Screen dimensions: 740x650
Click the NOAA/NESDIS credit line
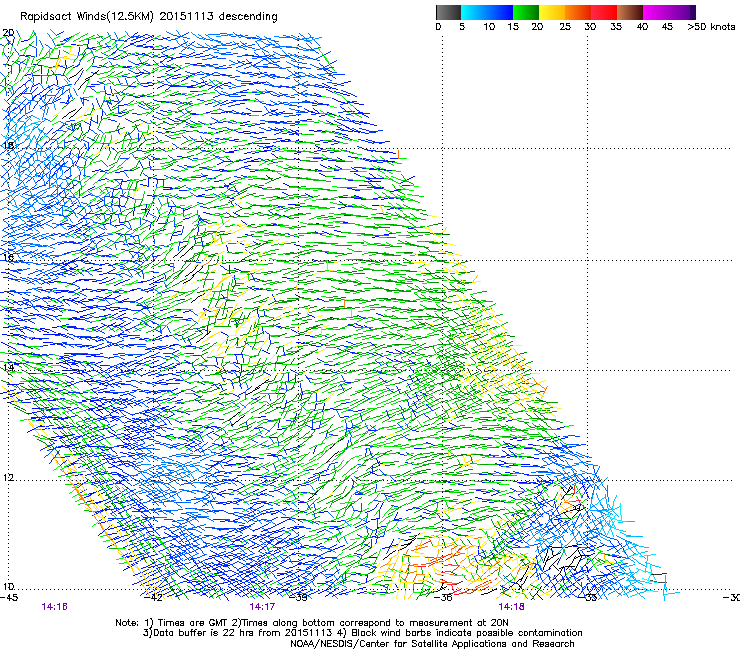pyautogui.click(x=432, y=644)
